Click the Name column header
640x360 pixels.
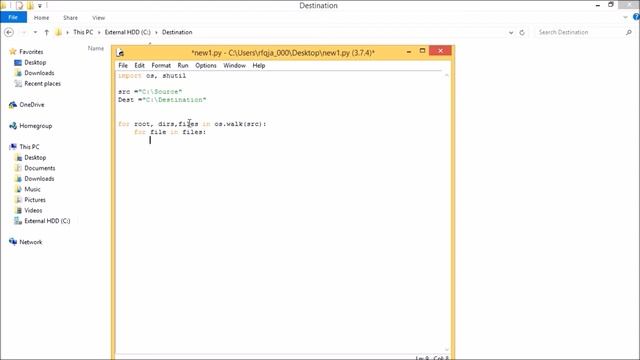coord(96,49)
